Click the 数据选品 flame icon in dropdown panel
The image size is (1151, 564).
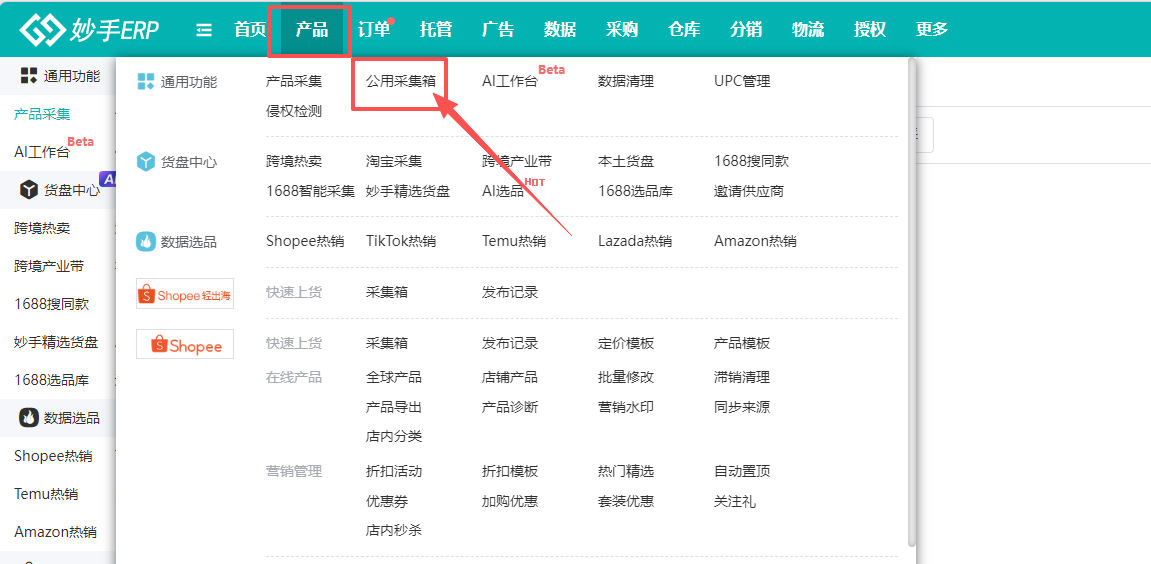pos(146,242)
